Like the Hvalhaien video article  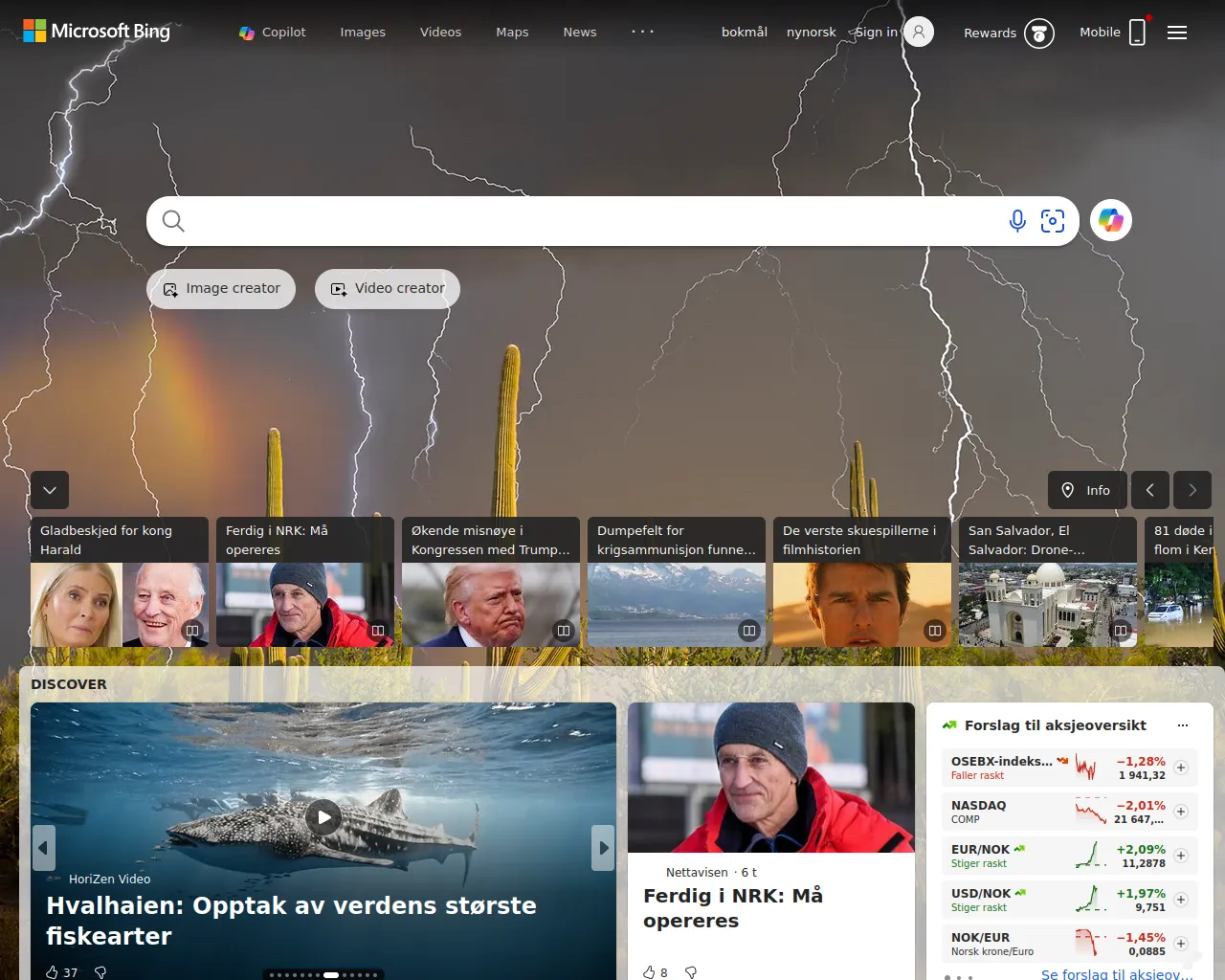(53, 972)
